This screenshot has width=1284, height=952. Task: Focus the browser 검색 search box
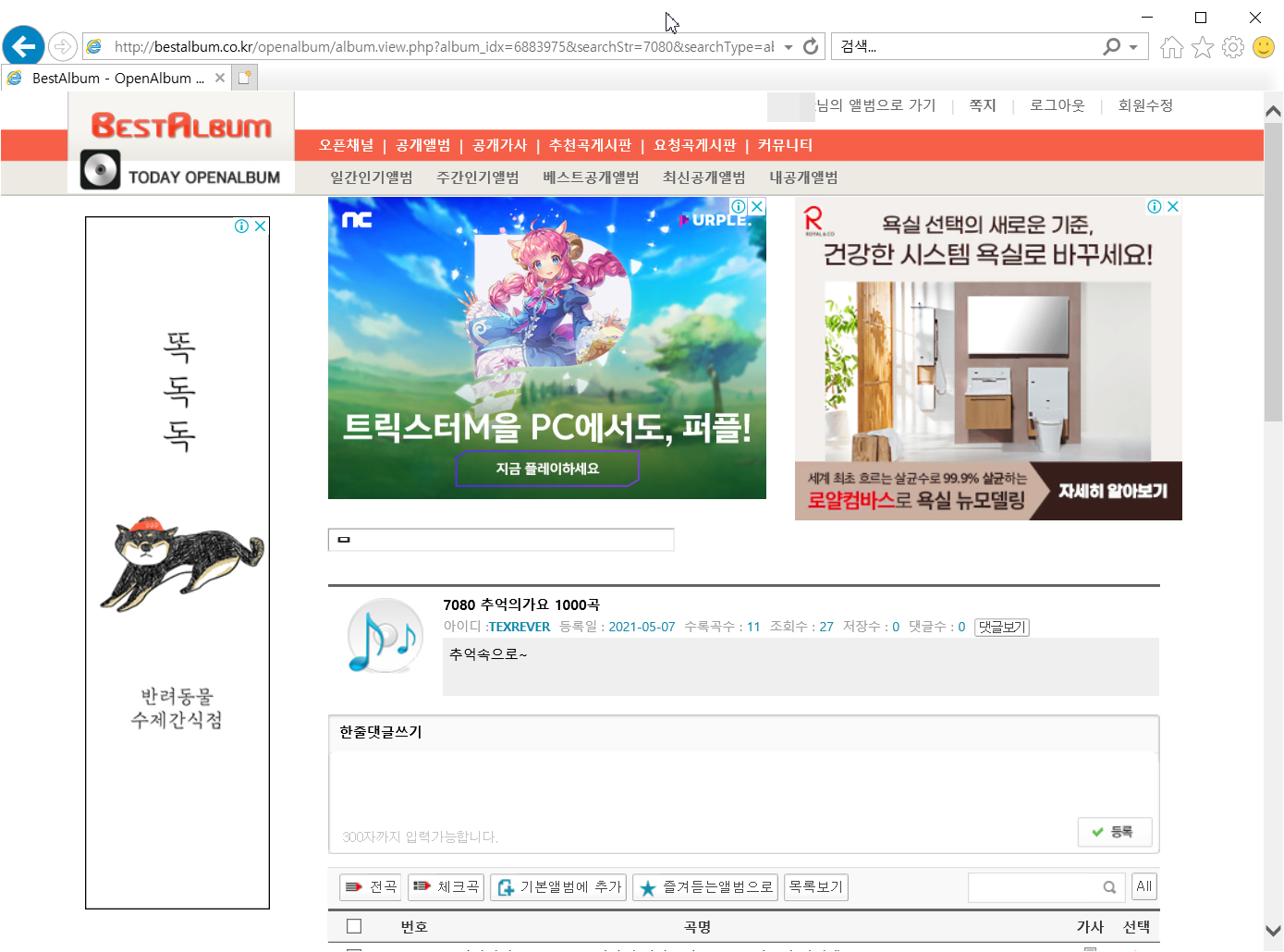click(x=966, y=47)
